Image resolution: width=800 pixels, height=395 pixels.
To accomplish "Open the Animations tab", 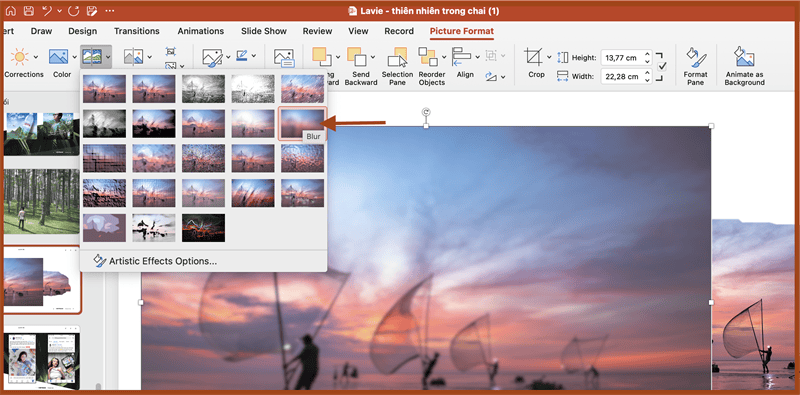I will [201, 31].
